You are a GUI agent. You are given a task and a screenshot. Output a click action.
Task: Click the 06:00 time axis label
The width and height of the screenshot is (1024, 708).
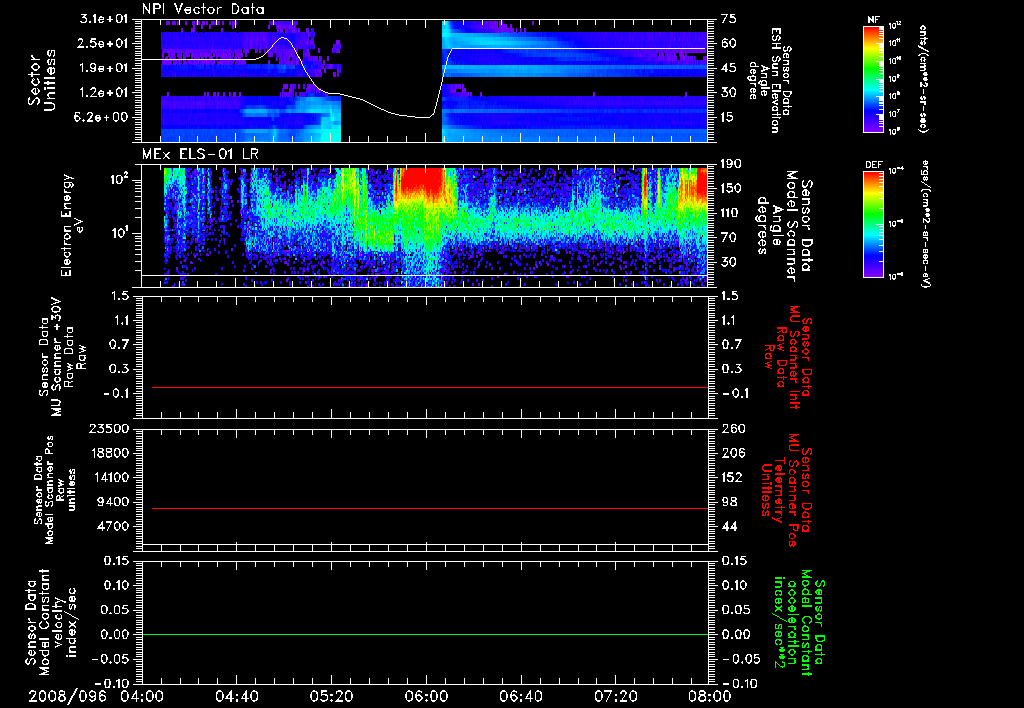[x=426, y=696]
